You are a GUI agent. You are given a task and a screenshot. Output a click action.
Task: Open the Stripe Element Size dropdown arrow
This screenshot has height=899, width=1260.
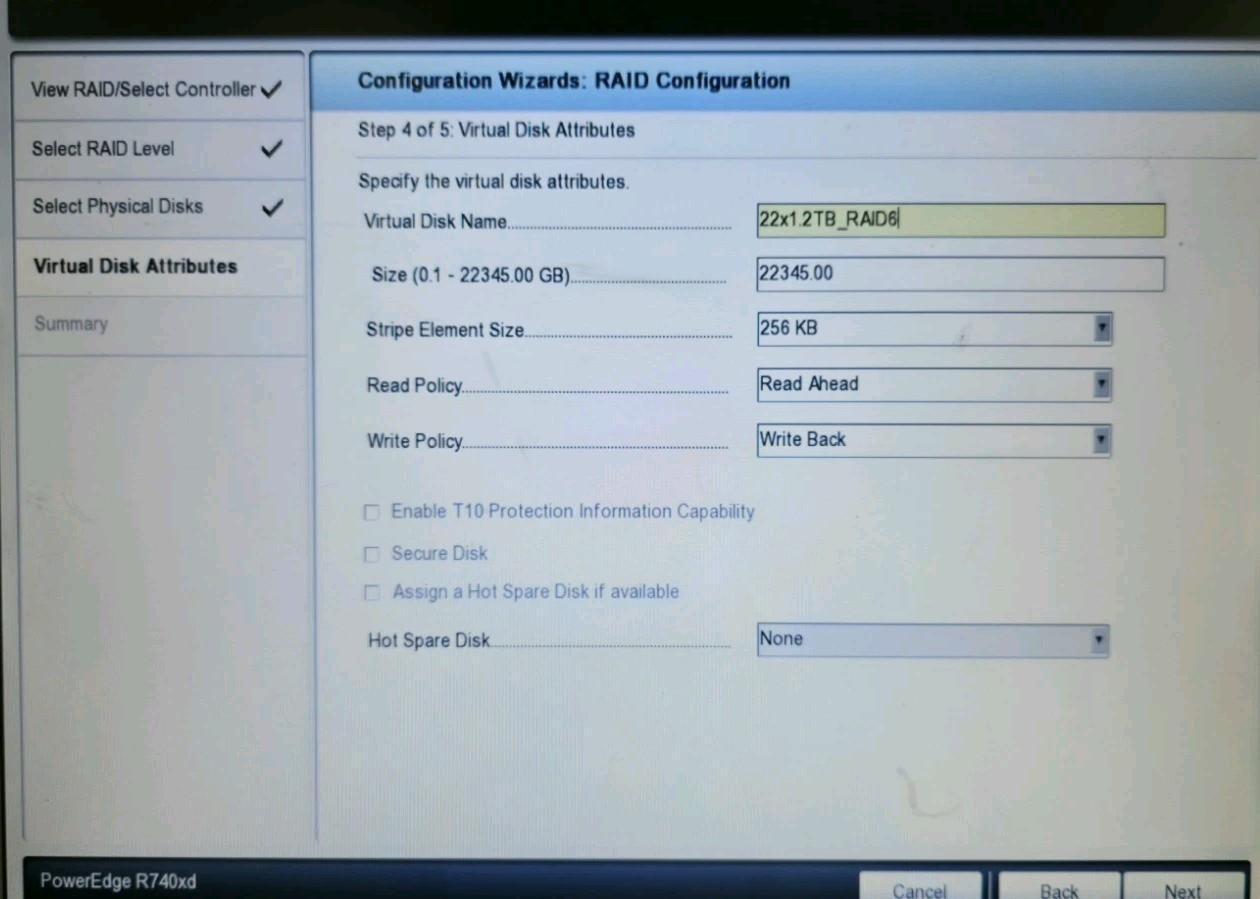pyautogui.click(x=1100, y=328)
